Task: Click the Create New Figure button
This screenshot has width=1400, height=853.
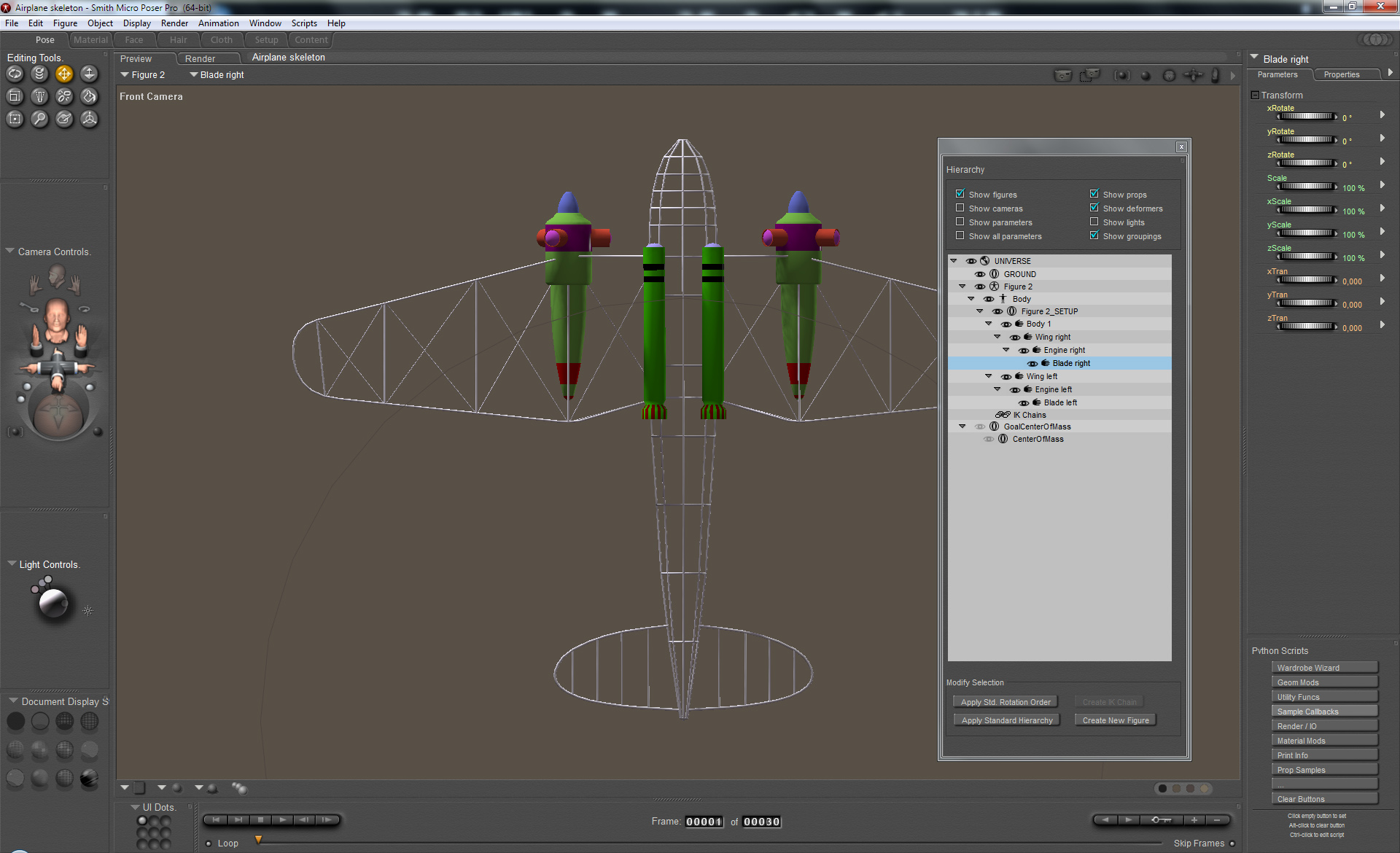Action: pyautogui.click(x=1115, y=720)
